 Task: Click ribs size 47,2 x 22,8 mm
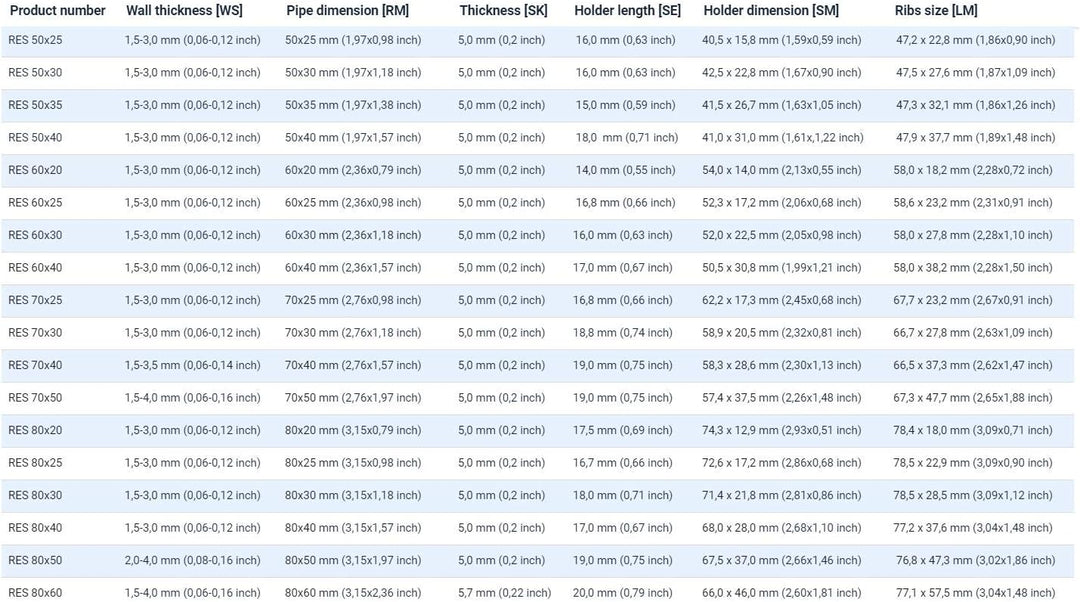(975, 40)
